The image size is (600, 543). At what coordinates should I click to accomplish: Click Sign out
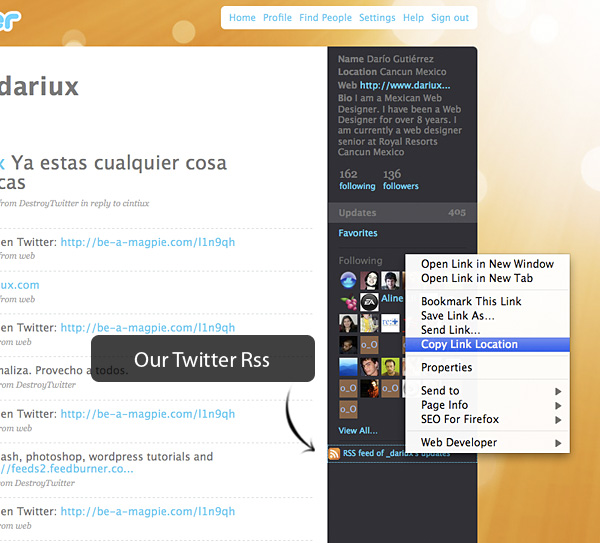450,18
